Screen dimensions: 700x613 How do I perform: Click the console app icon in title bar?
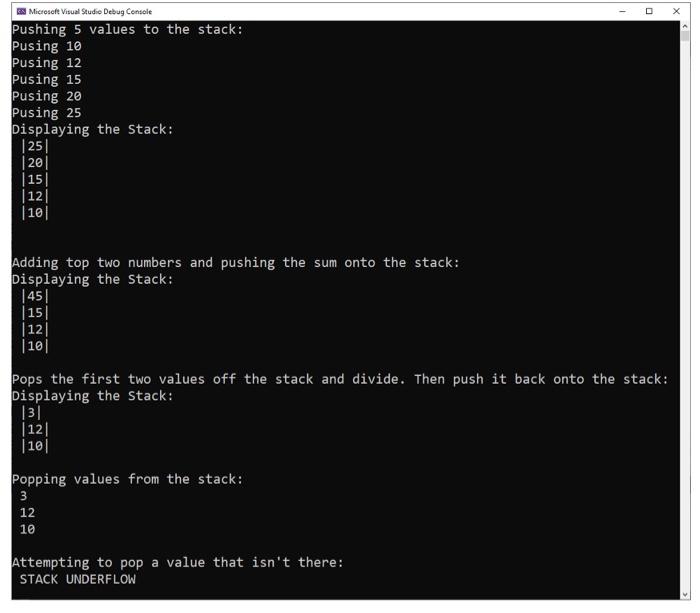pos(21,12)
